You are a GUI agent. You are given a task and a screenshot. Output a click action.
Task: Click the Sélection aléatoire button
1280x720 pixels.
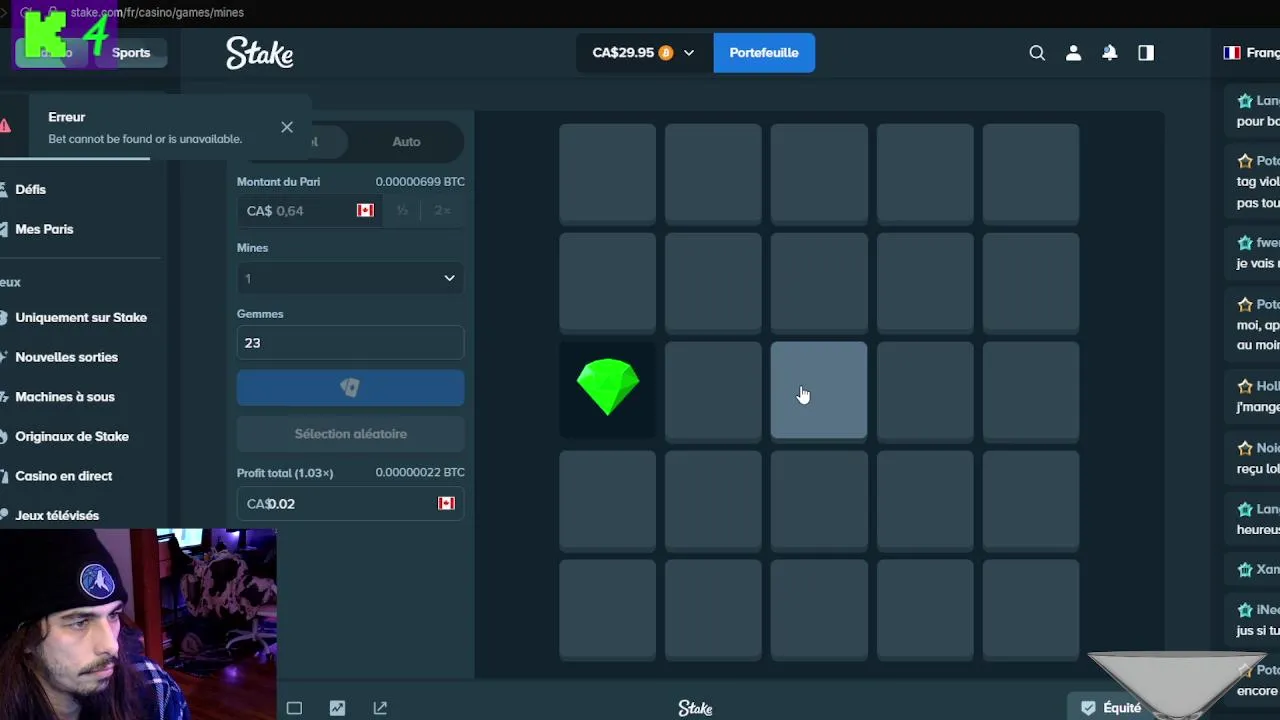(350, 434)
